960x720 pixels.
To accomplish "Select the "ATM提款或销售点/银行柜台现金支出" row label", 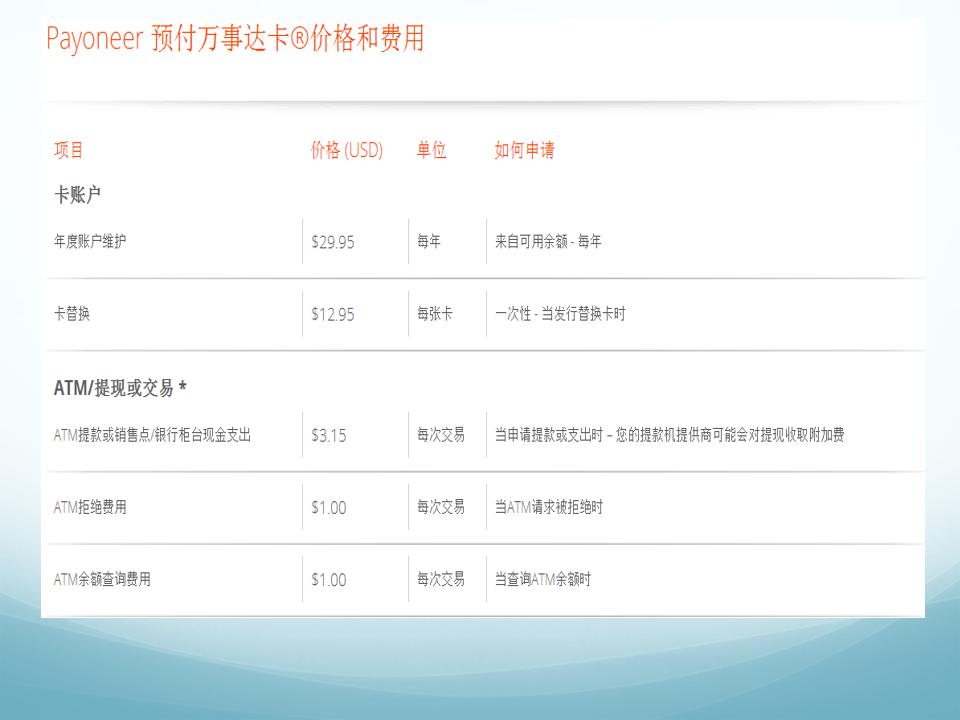I will [152, 435].
